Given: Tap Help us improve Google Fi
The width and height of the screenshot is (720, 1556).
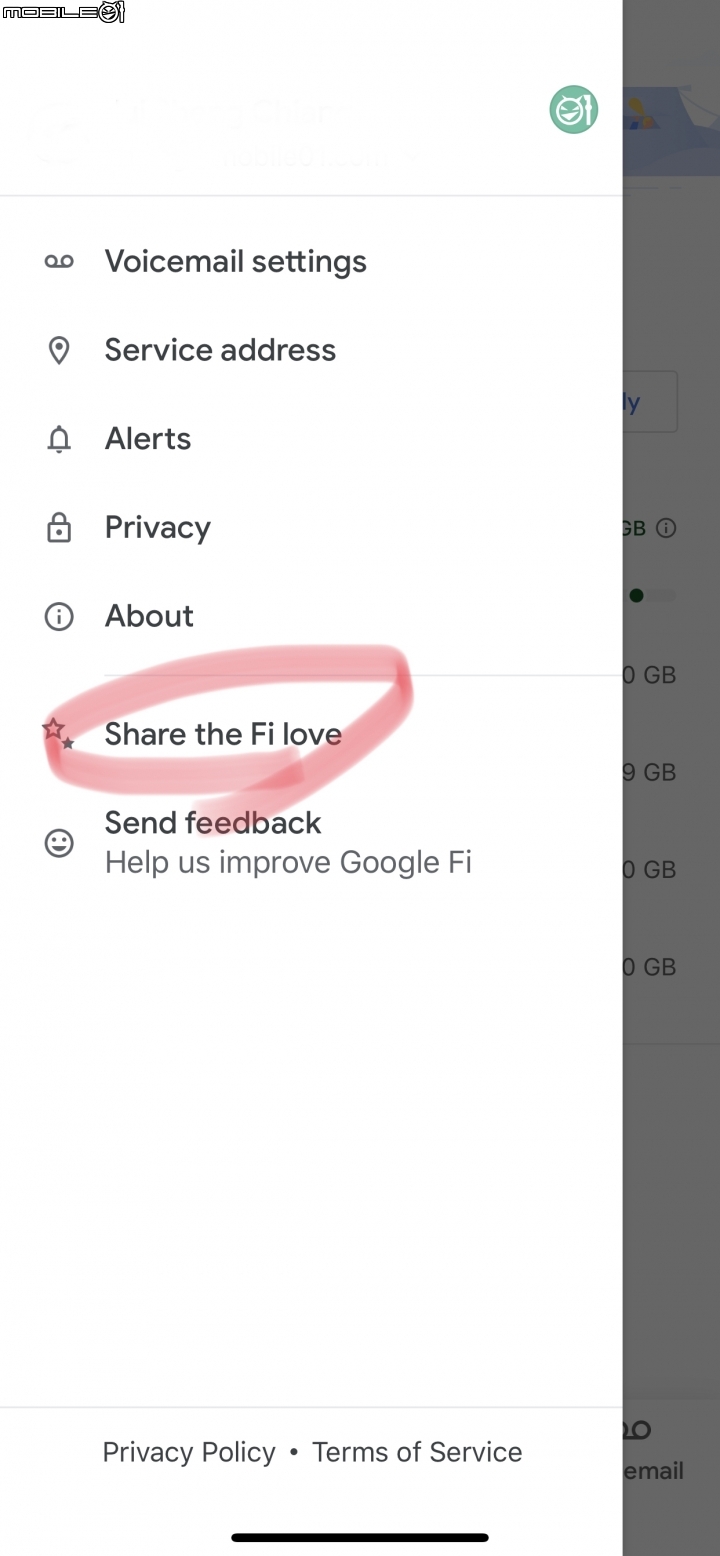Looking at the screenshot, I should coord(288,862).
